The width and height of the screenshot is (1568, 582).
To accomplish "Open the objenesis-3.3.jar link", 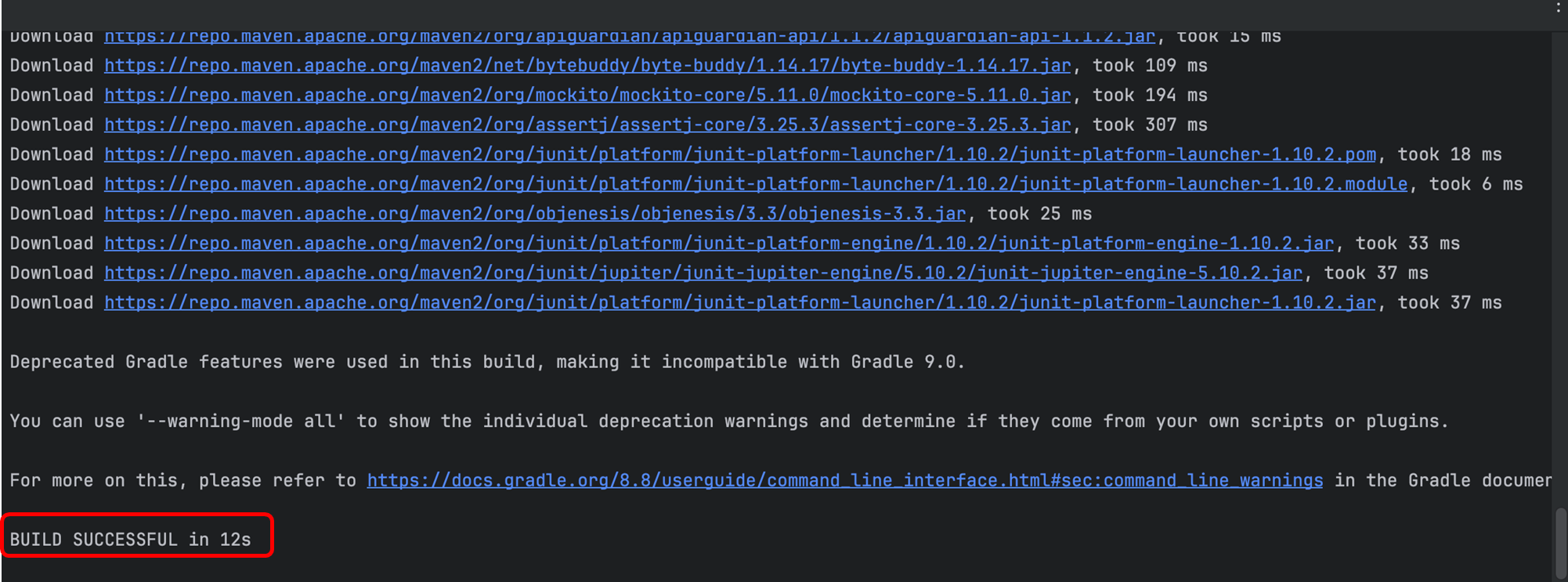I will pyautogui.click(x=535, y=214).
